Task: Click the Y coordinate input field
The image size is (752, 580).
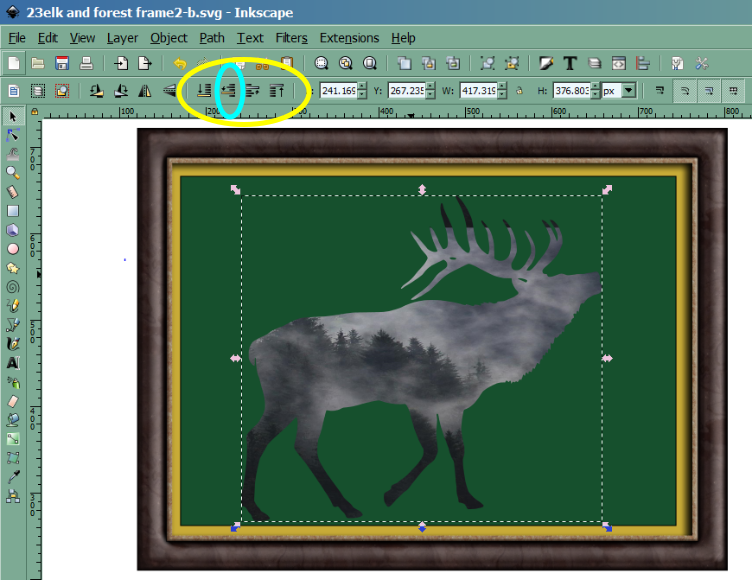Action: click(408, 90)
